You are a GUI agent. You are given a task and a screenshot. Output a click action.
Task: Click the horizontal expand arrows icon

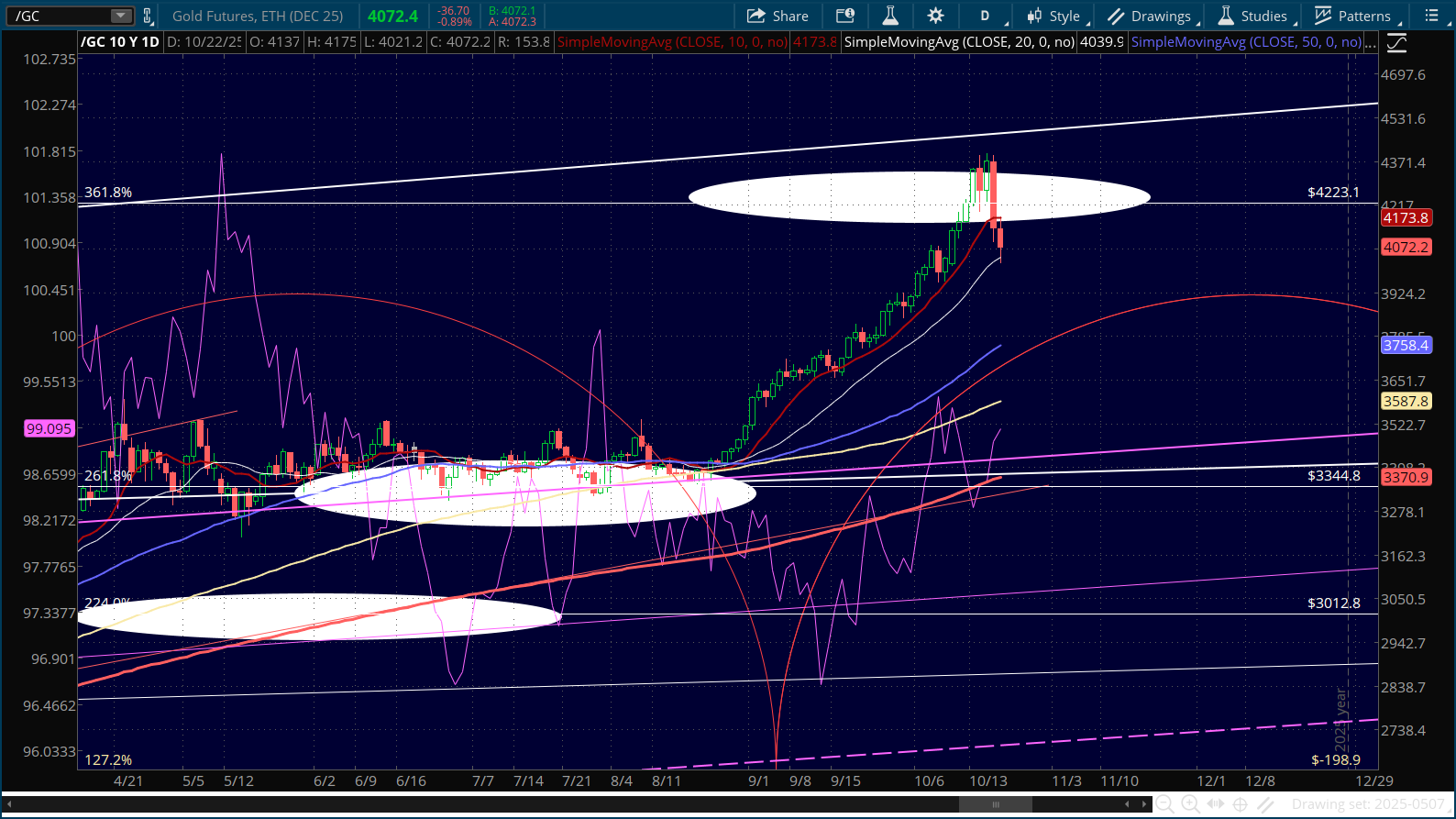[x=1216, y=804]
